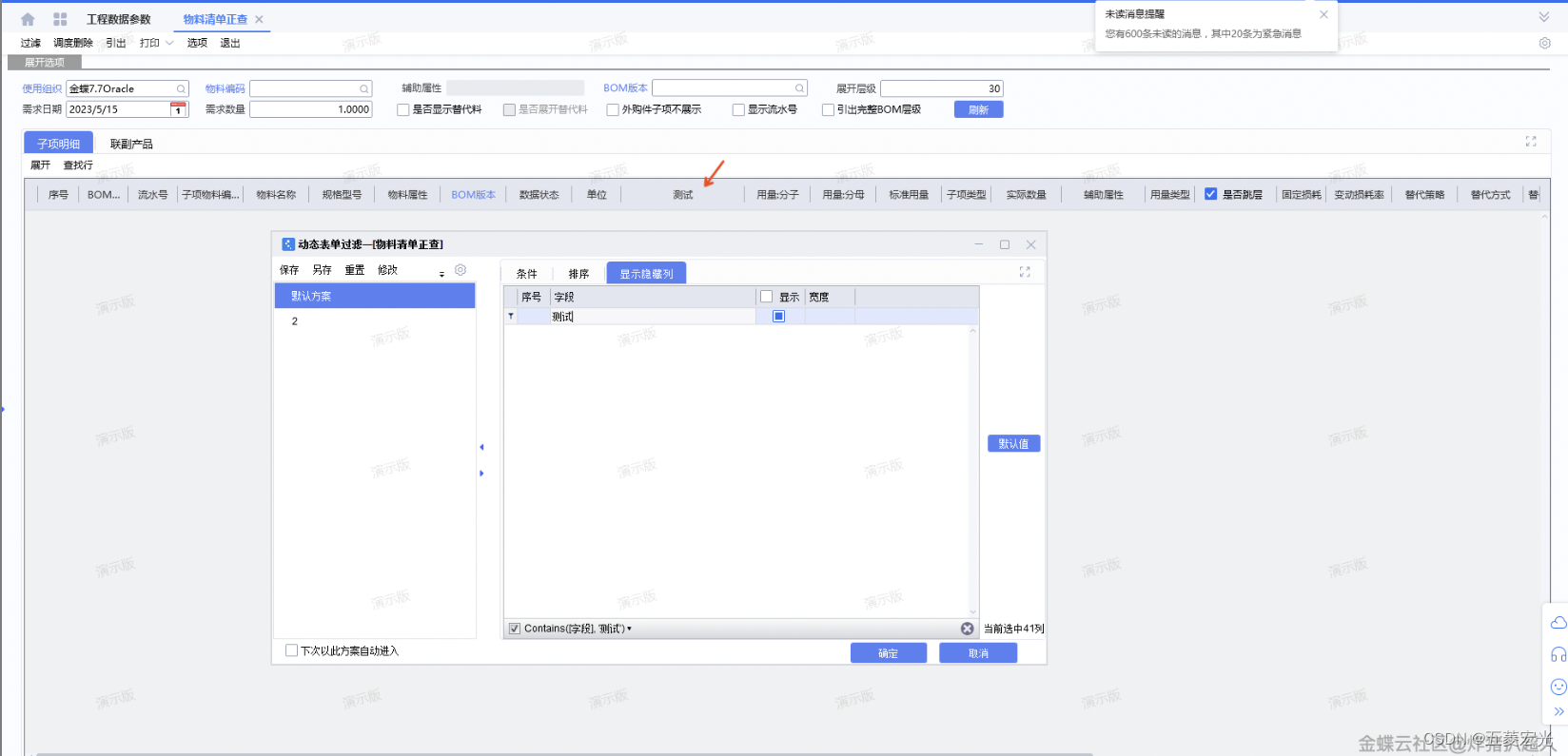Image resolution: width=1568 pixels, height=756 pixels.
Task: Expand the 打印 dropdown arrow
Action: tap(169, 43)
